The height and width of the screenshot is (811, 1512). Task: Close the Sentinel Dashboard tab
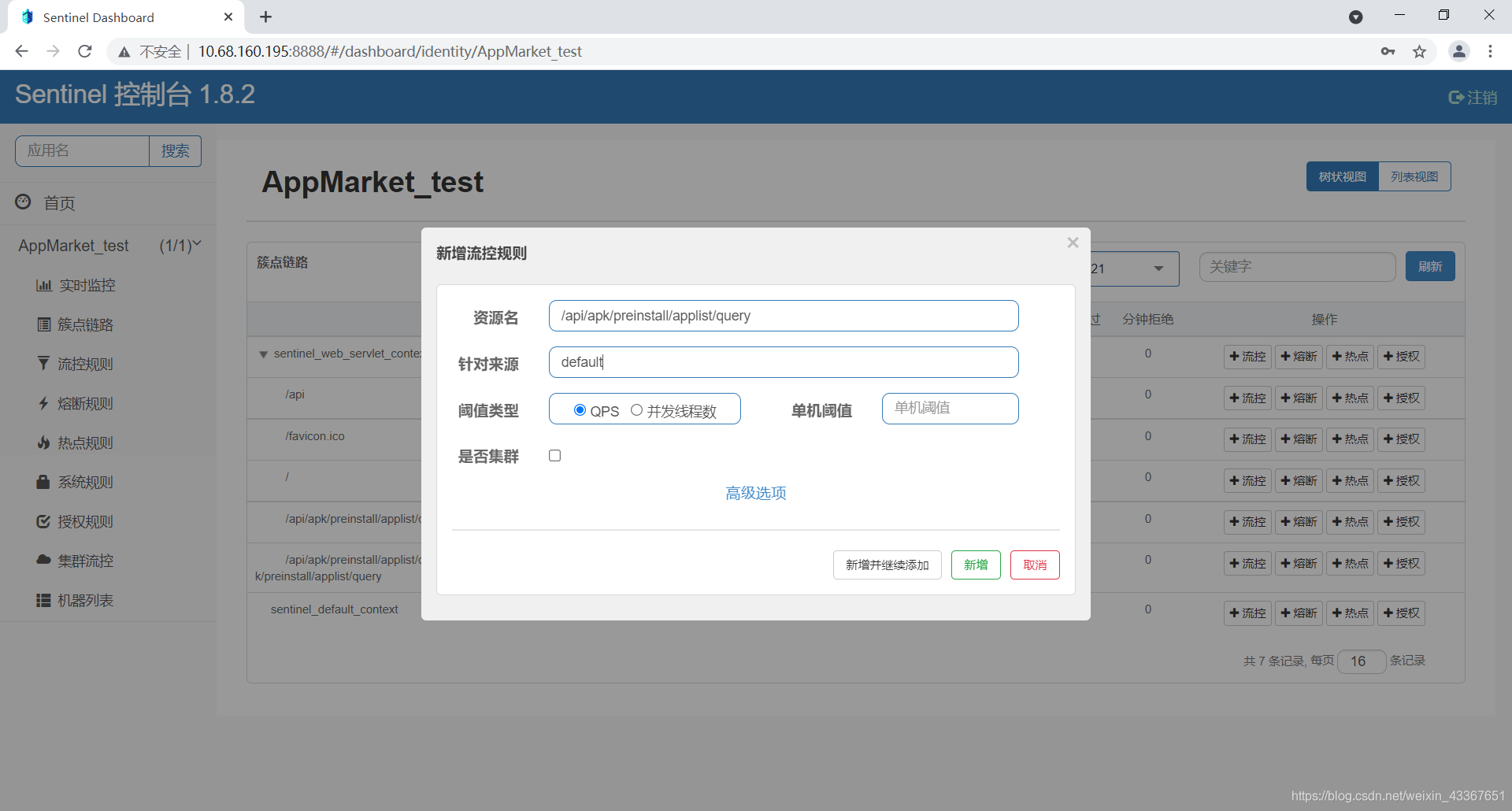[228, 17]
